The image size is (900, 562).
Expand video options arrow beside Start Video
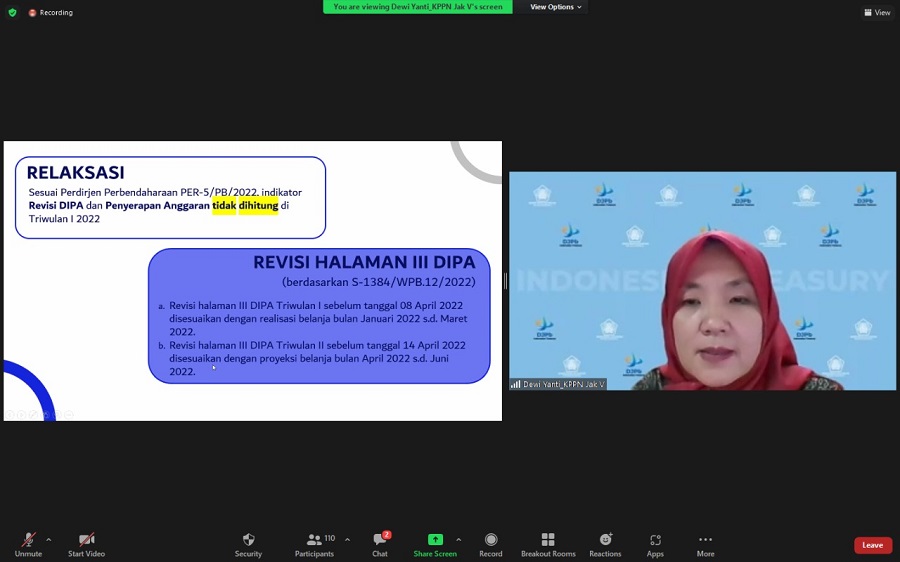tap(107, 539)
